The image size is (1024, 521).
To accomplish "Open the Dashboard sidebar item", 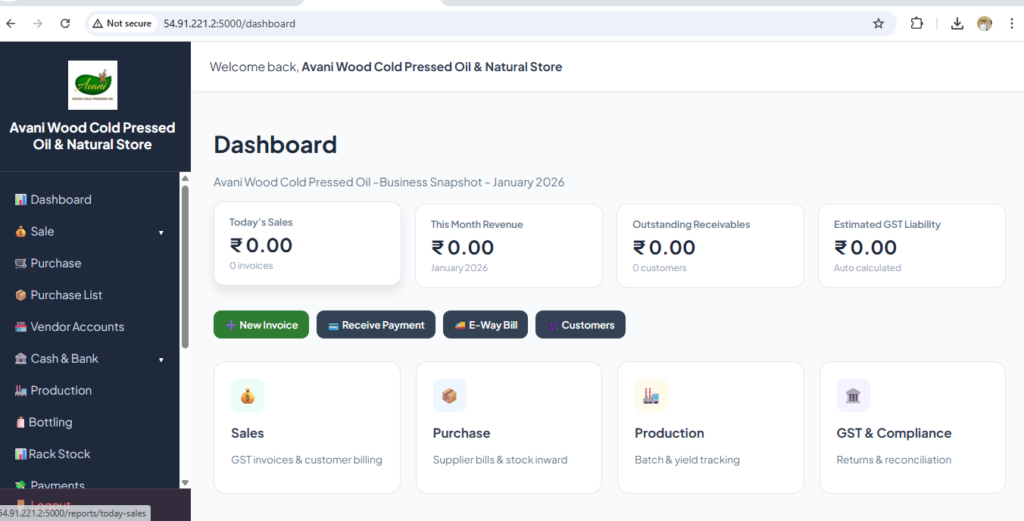I will pos(89,200).
